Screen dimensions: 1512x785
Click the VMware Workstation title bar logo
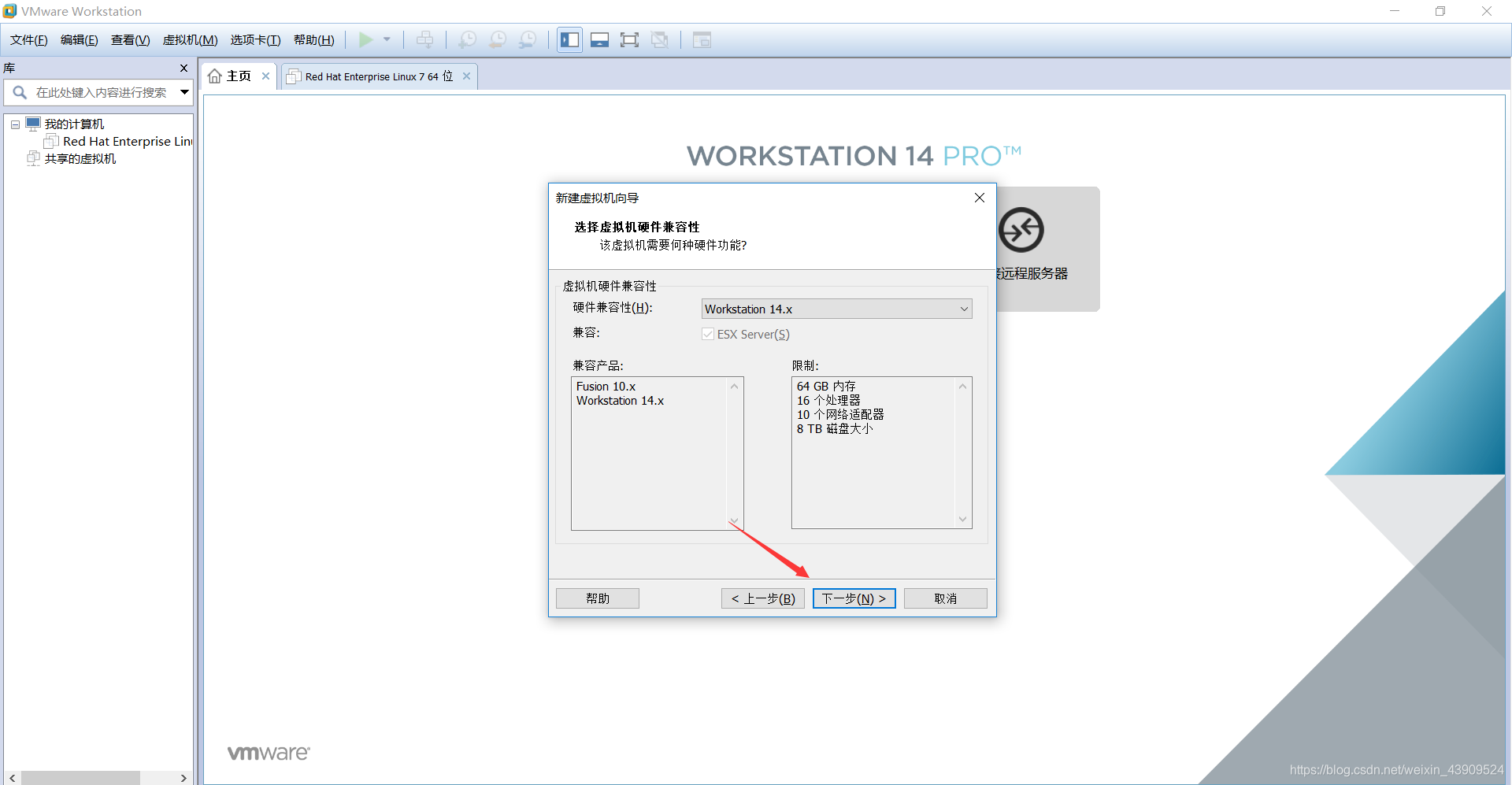point(9,11)
